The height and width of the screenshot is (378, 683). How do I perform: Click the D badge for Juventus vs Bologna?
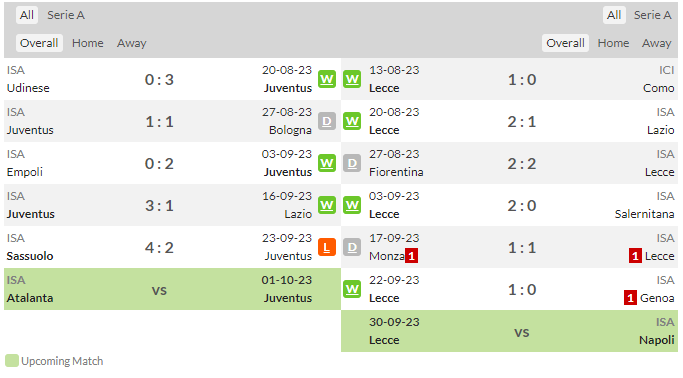(x=327, y=122)
